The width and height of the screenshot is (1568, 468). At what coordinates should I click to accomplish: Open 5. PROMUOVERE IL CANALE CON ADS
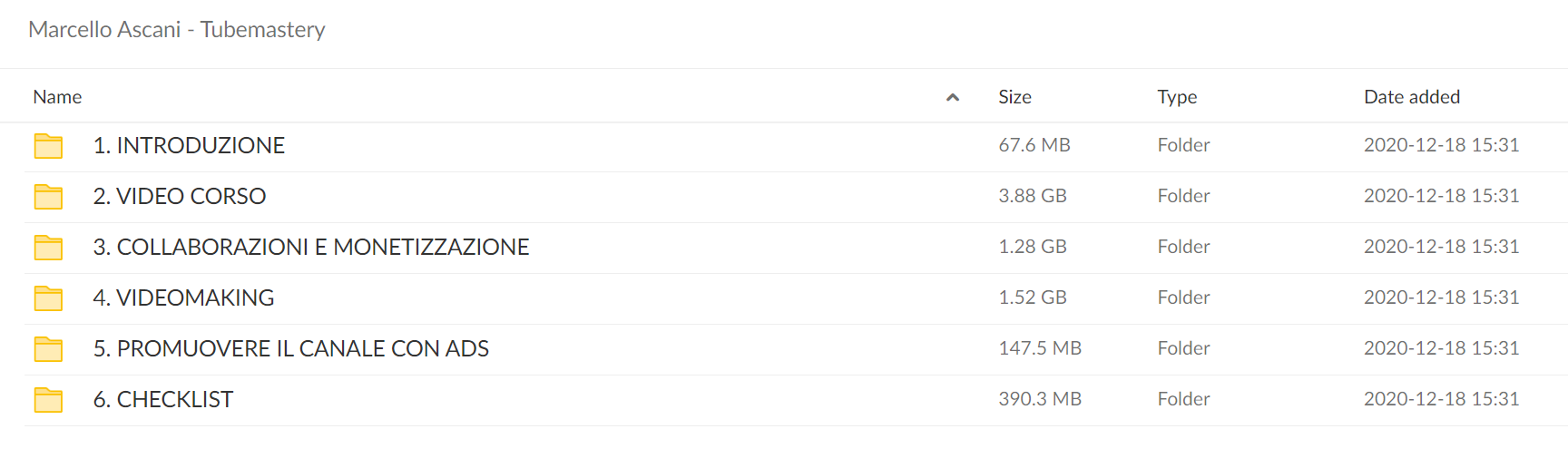click(x=291, y=348)
